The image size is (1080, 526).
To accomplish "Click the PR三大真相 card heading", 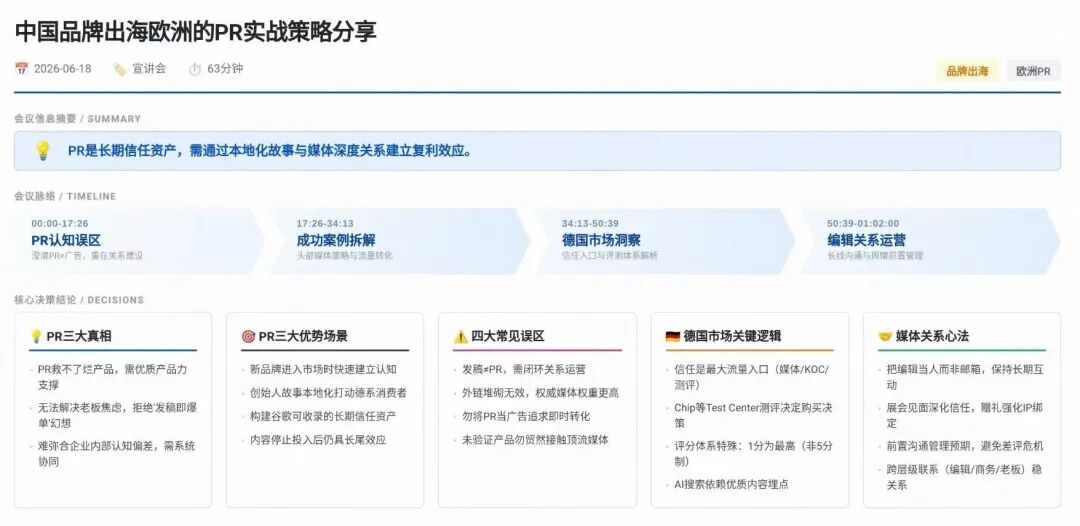I will pyautogui.click(x=79, y=337).
